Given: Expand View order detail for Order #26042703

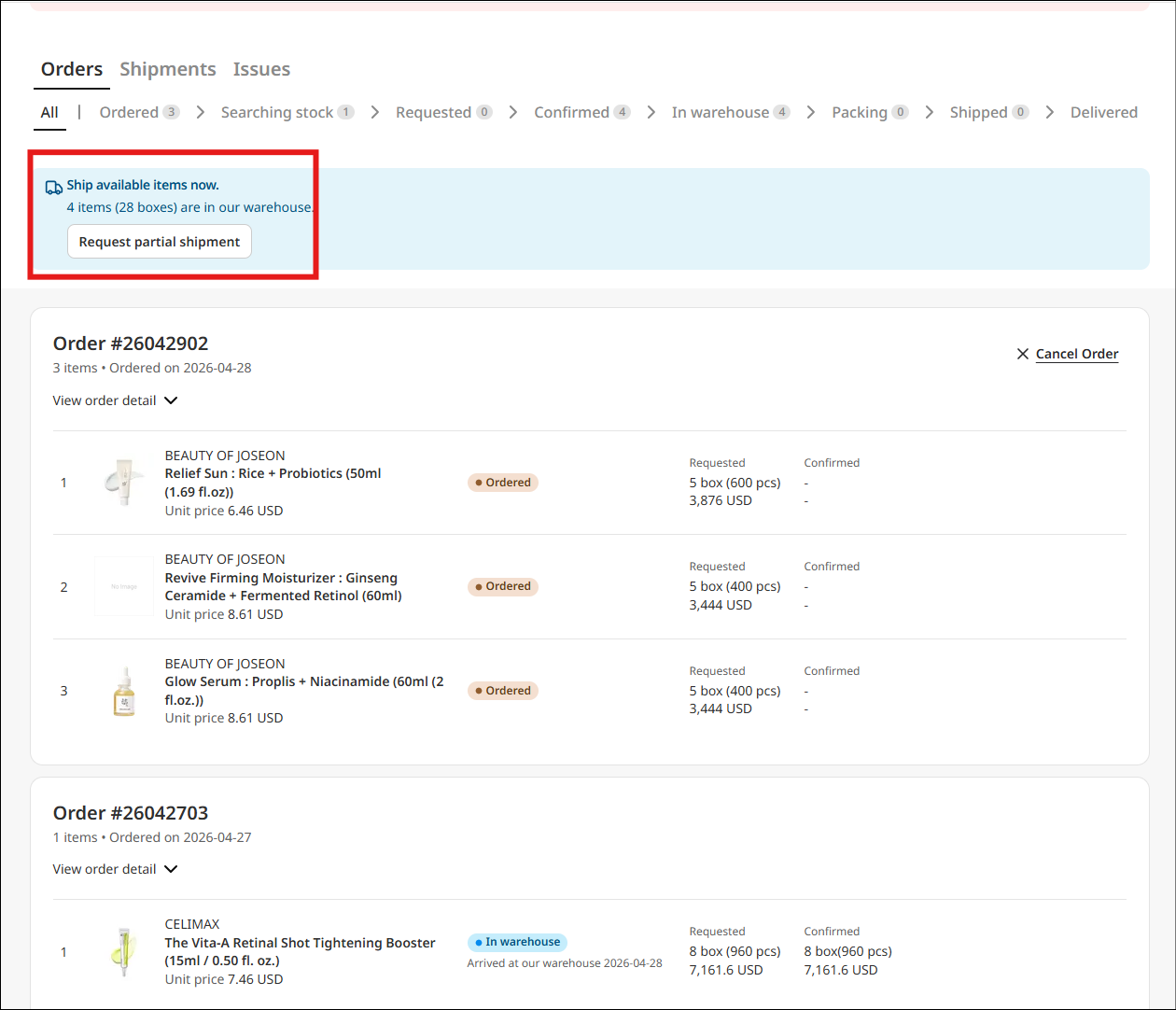Looking at the screenshot, I should click(x=115, y=869).
